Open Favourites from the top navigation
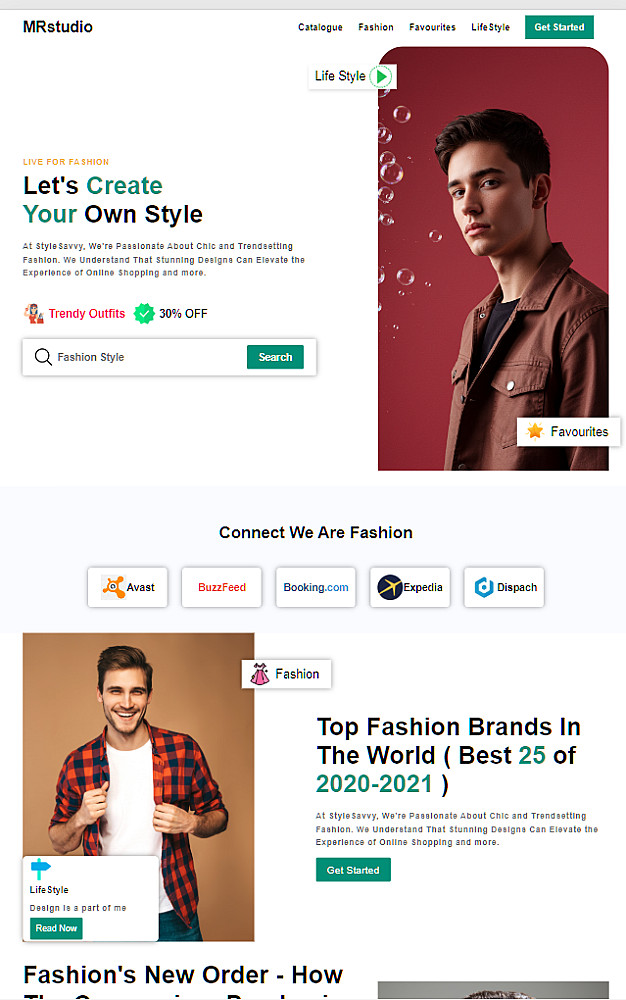The height and width of the screenshot is (1000, 626). point(432,27)
